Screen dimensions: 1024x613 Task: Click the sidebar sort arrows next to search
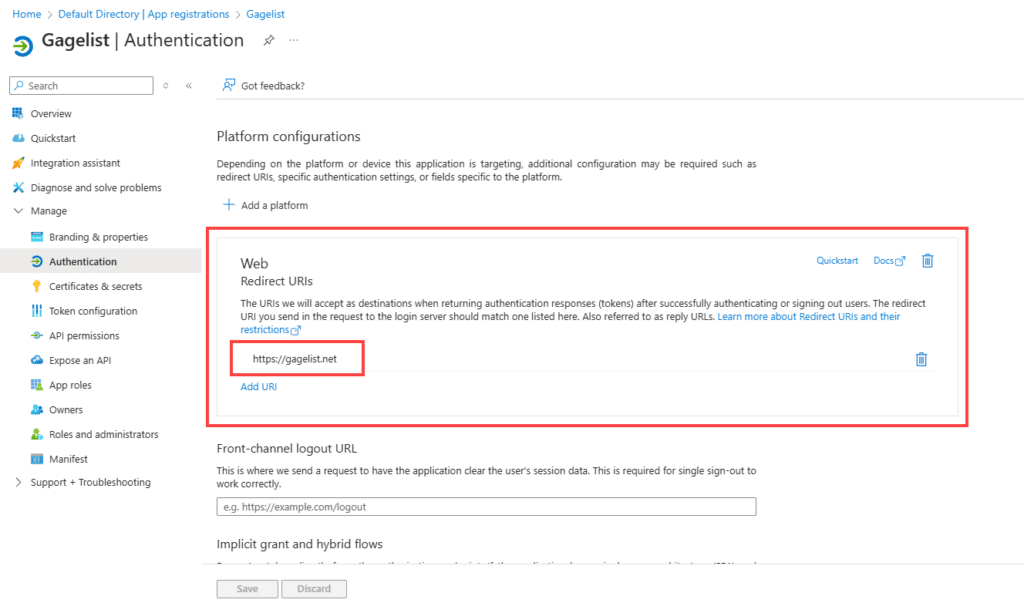tap(166, 86)
